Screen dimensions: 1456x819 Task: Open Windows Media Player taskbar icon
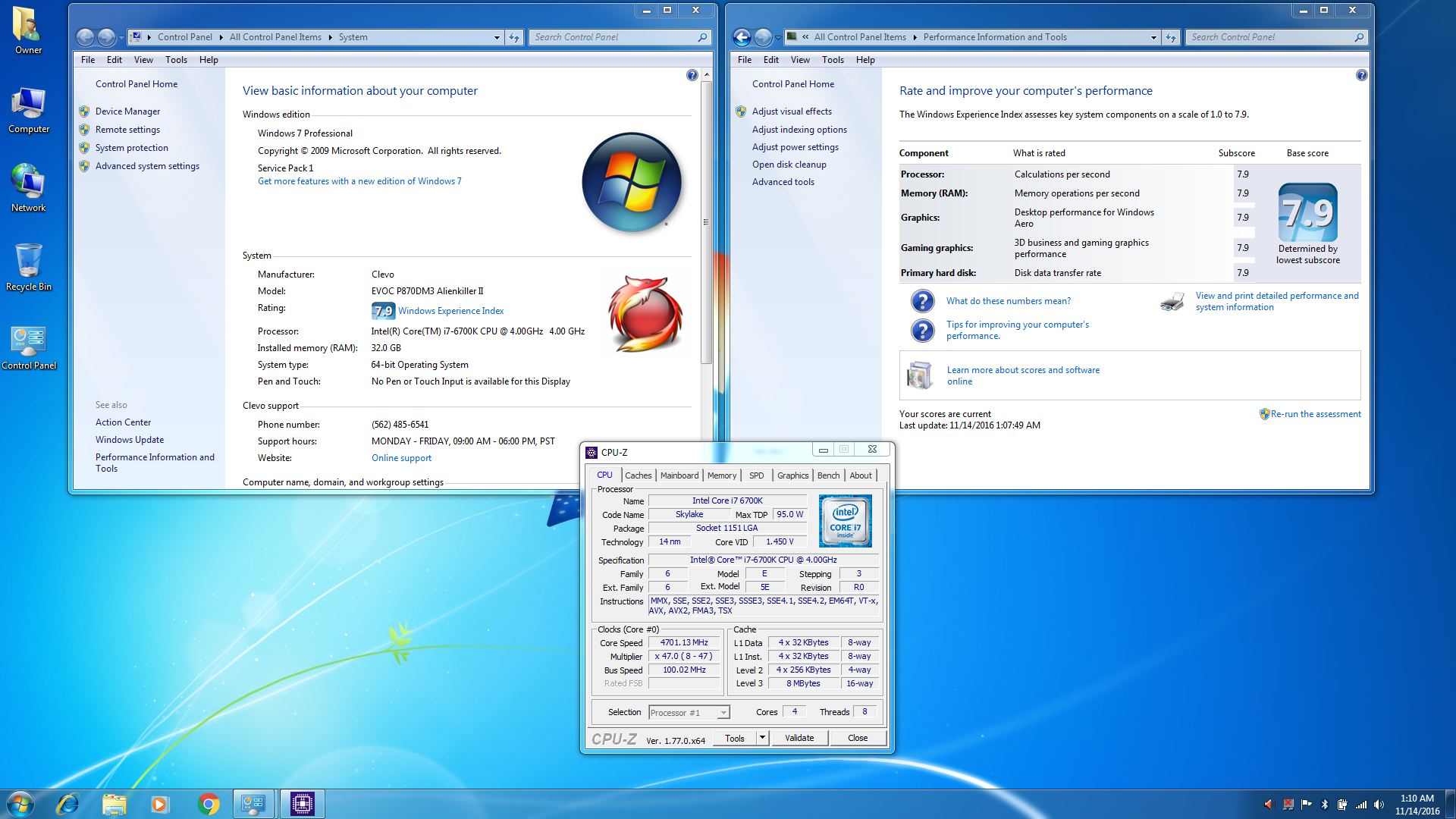coord(159,804)
